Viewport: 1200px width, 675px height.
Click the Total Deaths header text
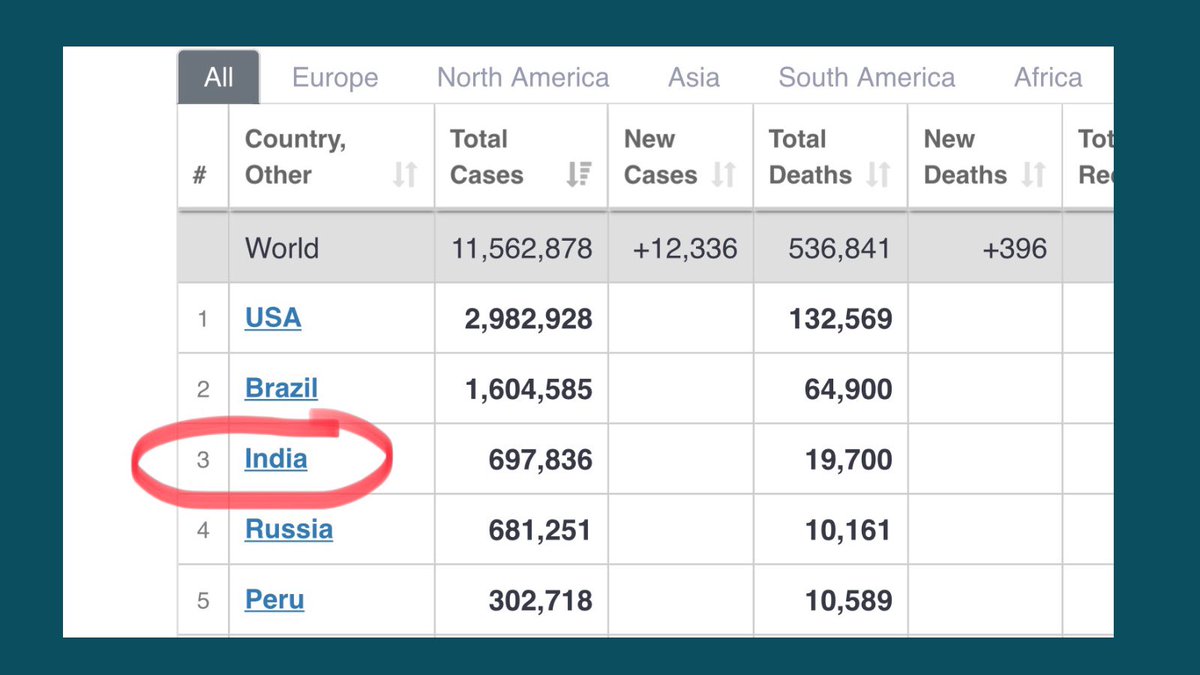pyautogui.click(x=810, y=157)
